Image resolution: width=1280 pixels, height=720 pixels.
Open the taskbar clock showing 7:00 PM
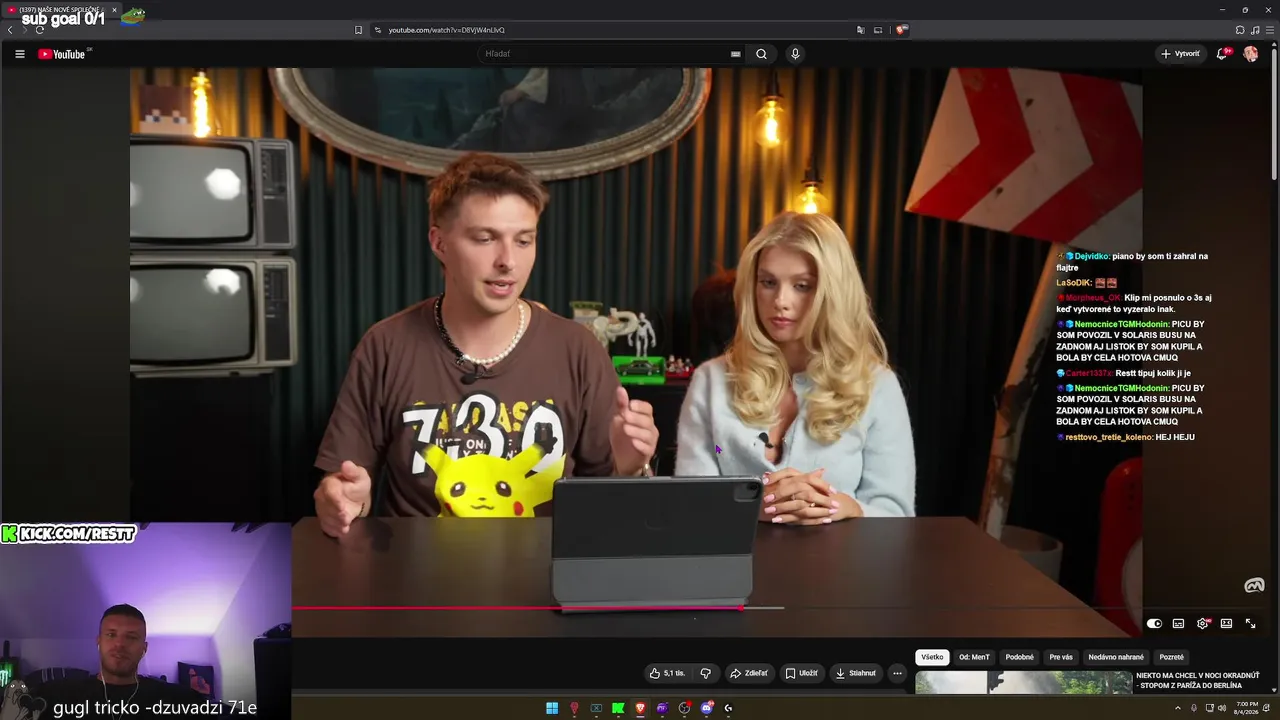(x=1246, y=708)
